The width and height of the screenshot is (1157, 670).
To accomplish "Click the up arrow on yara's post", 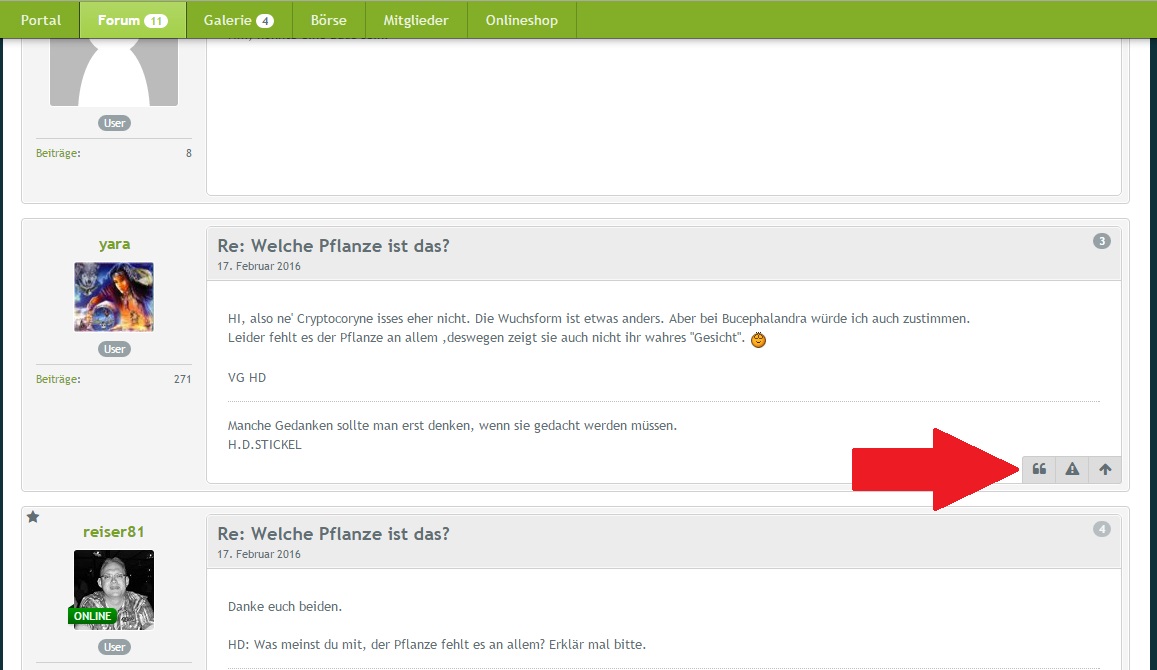I will tap(1105, 469).
